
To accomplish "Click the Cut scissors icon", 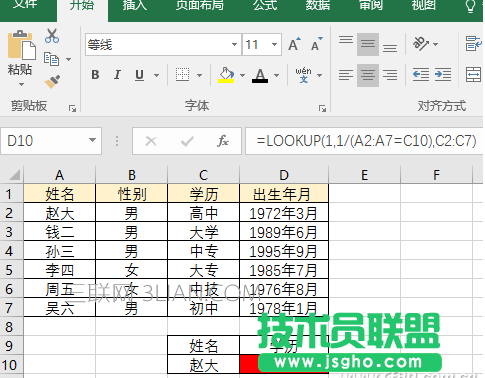I will 52,36.
